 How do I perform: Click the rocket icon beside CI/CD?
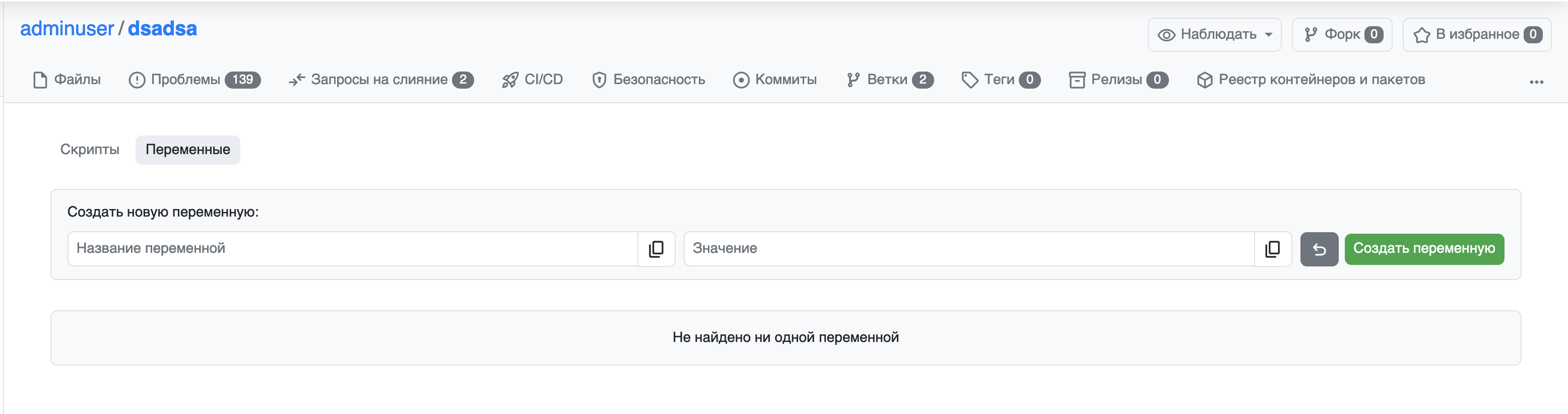click(510, 80)
